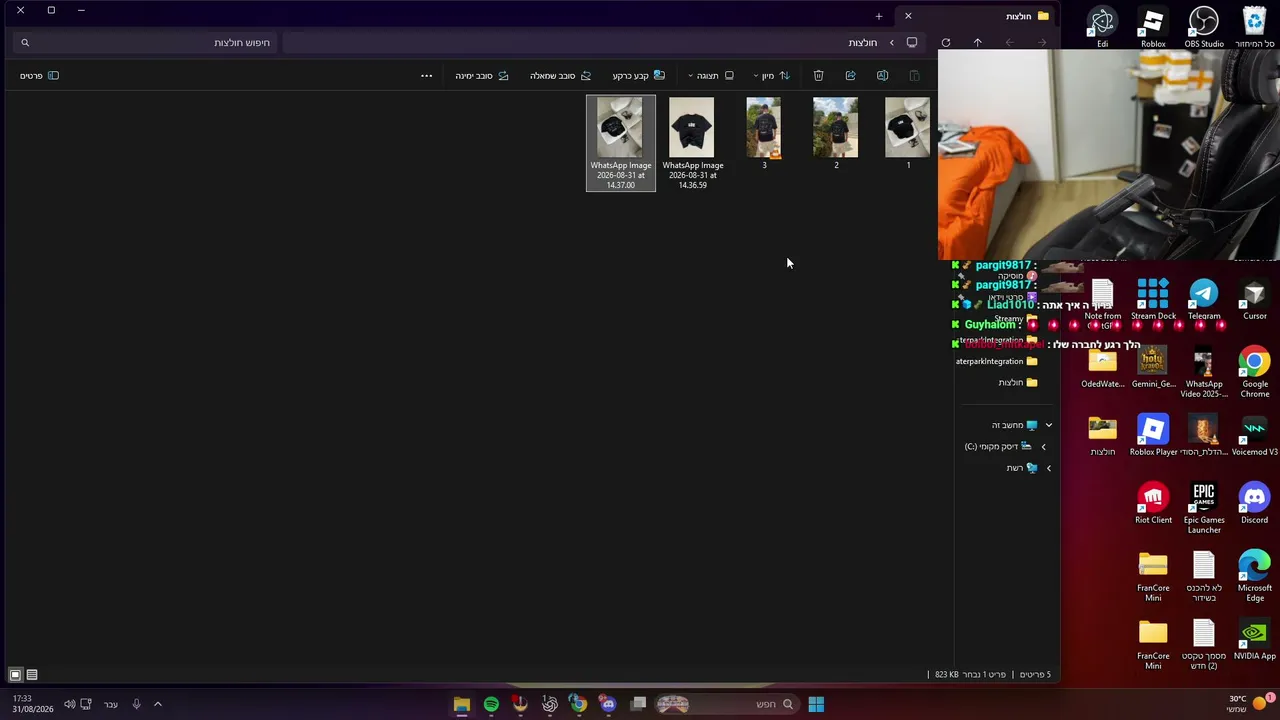Open the תצוגה view dropdown
This screenshot has height=720, width=1280.
coord(711,76)
